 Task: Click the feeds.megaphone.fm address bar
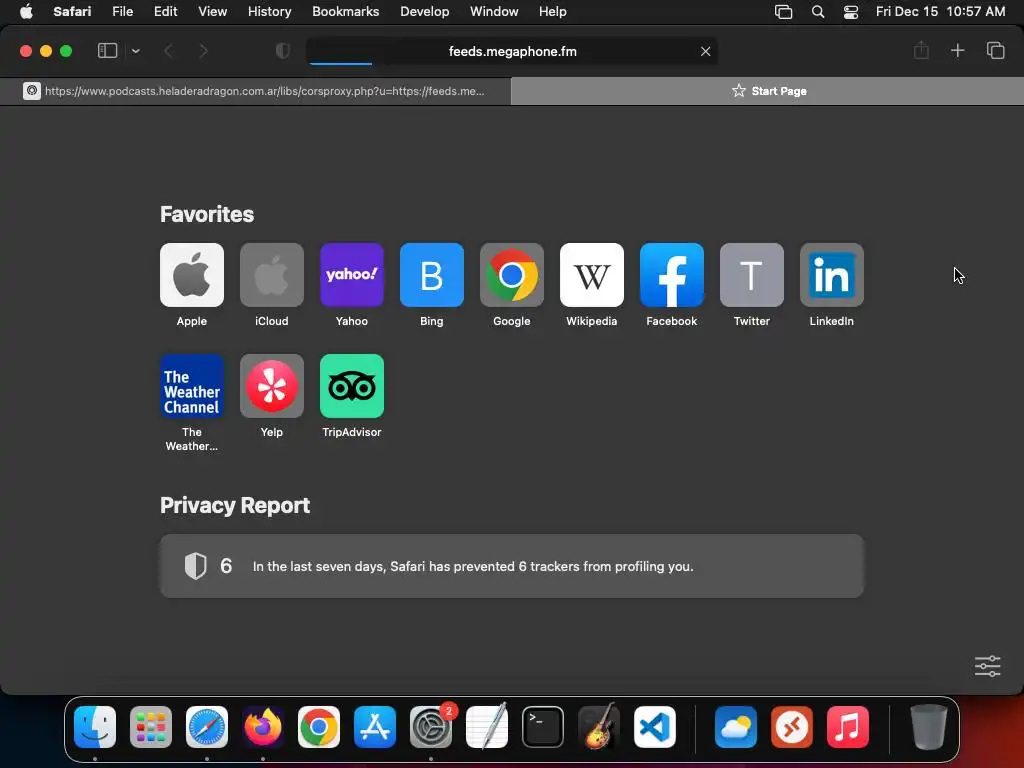pyautogui.click(x=512, y=51)
